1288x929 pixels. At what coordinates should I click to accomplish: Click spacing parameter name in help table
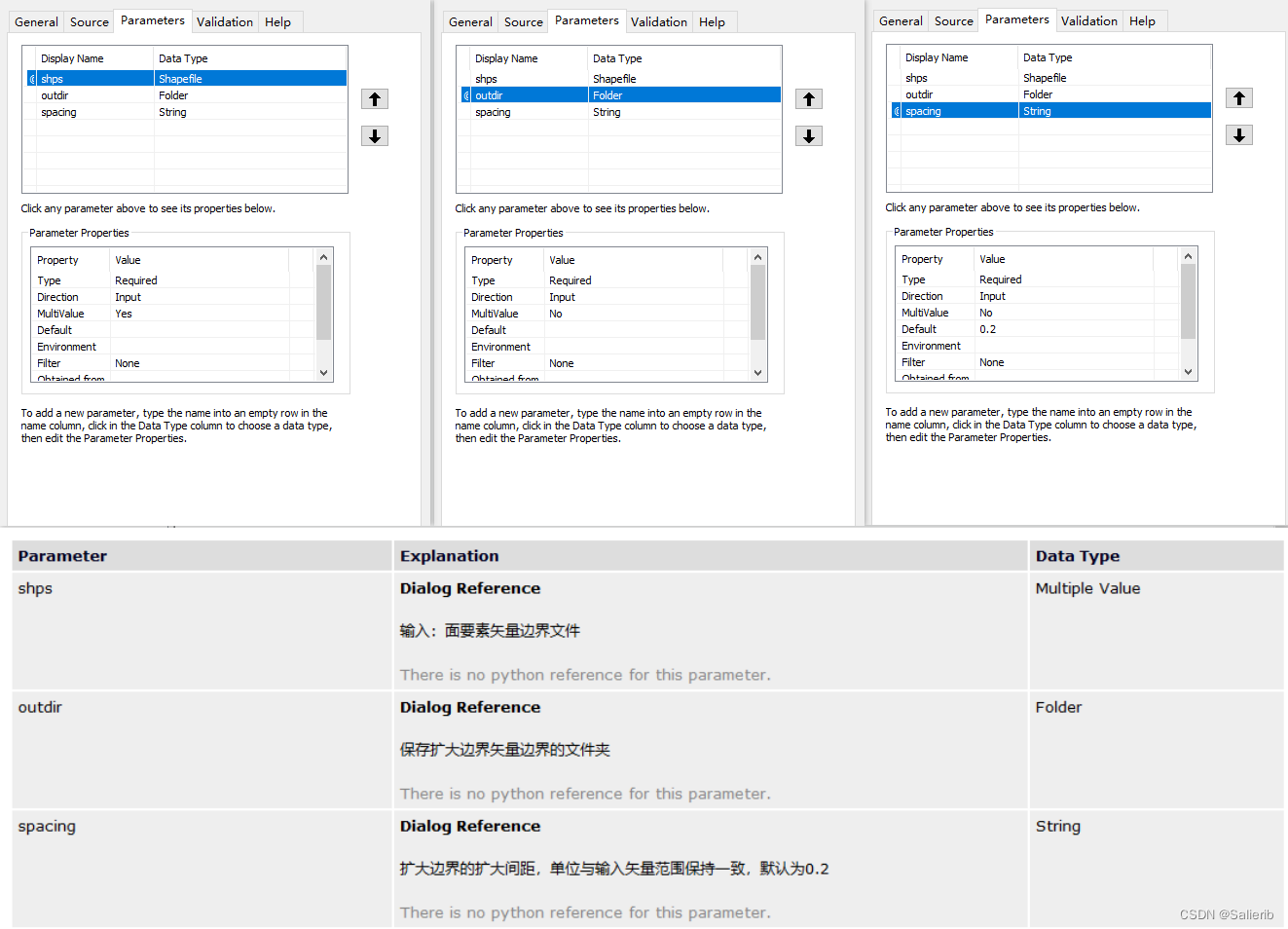[x=47, y=826]
